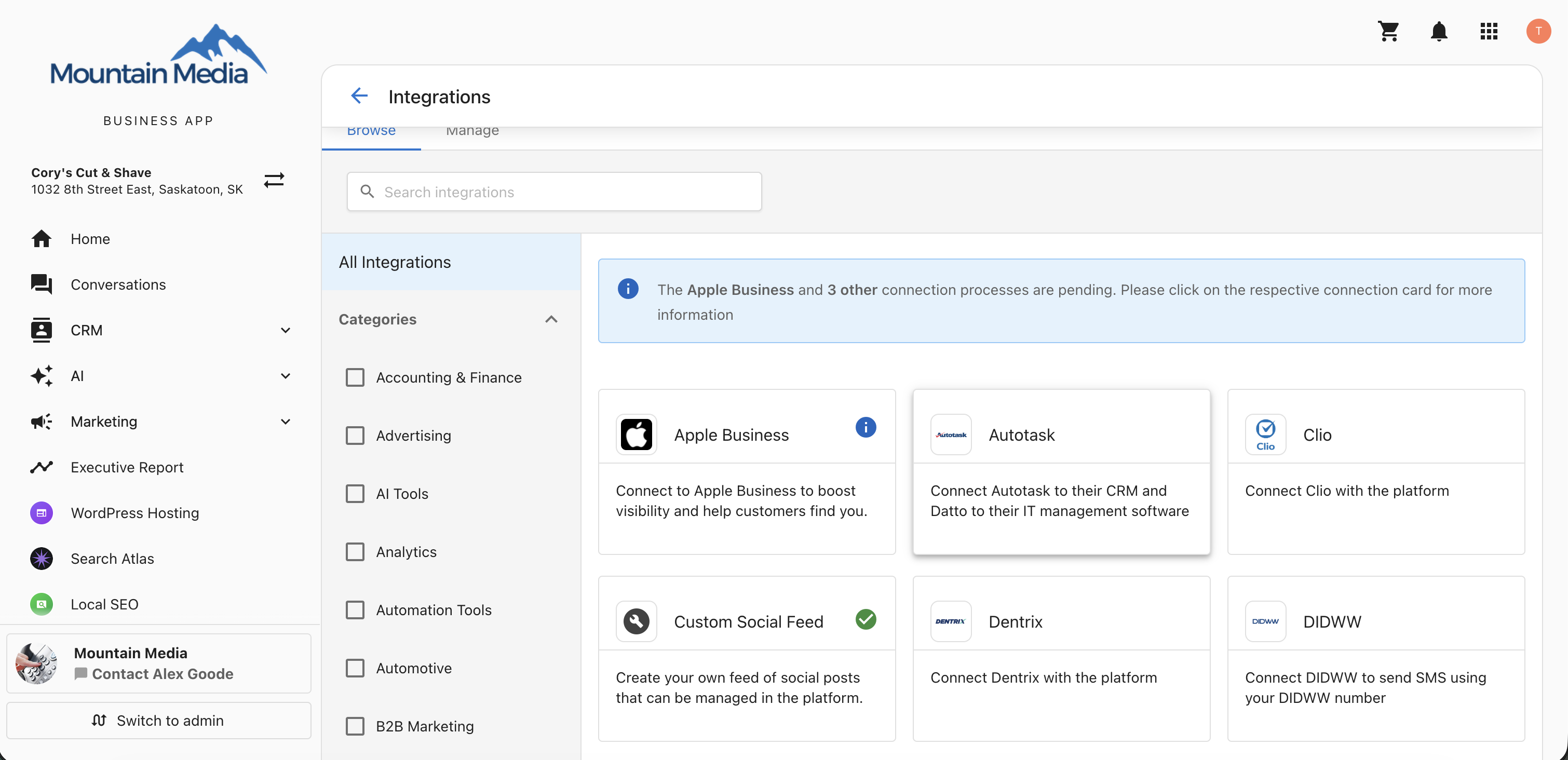Collapse the Categories section
Image resolution: width=1568 pixels, height=760 pixels.
tap(551, 319)
